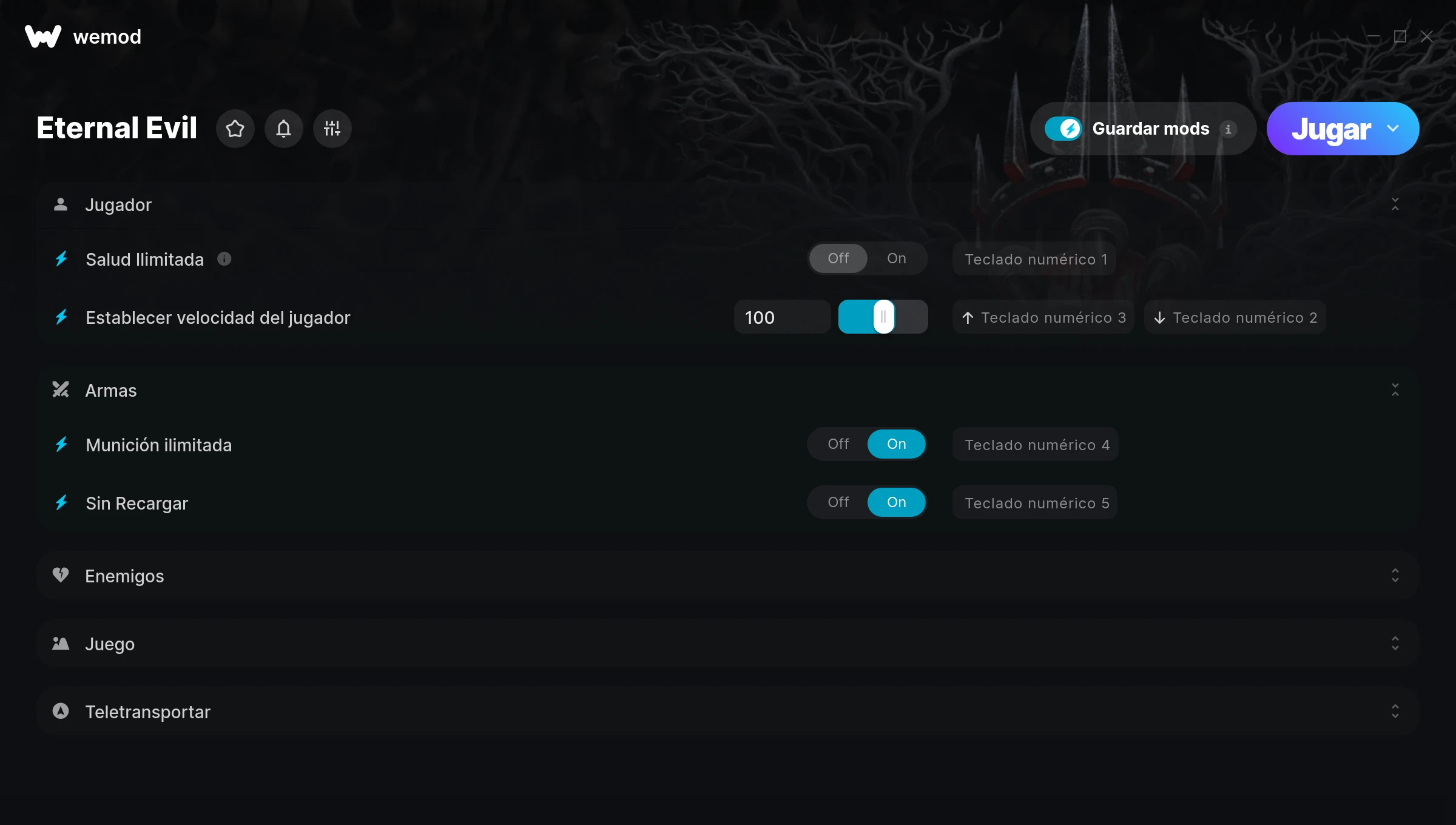Click the Enemigos broken heart icon

tap(61, 575)
